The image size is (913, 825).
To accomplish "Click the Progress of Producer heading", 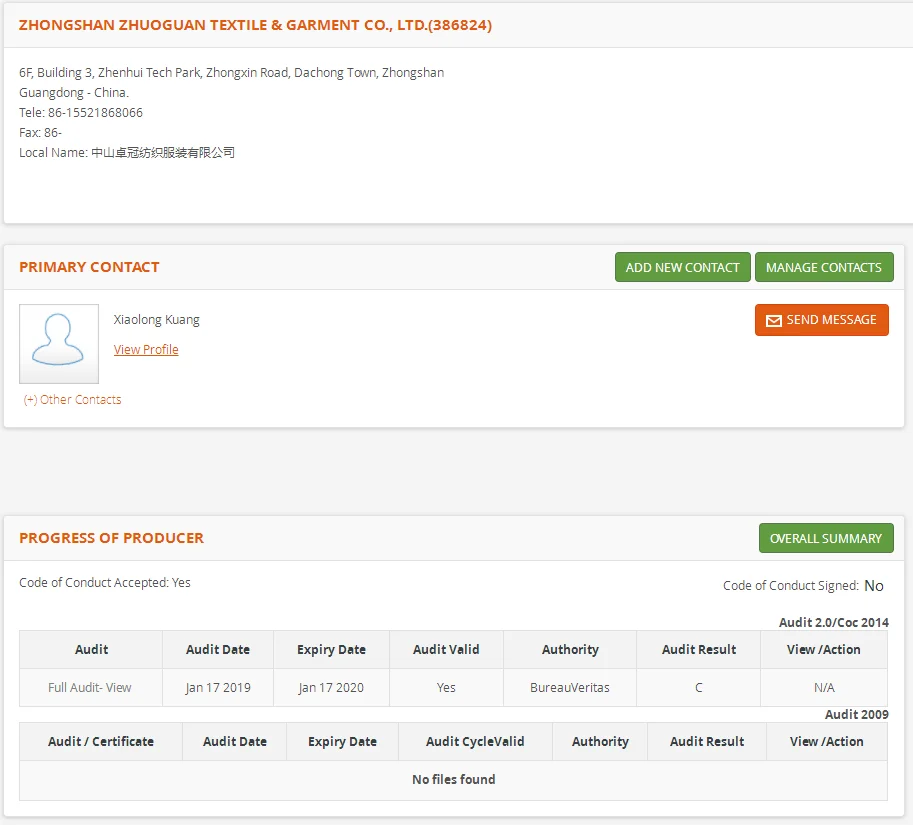I will pos(111,538).
